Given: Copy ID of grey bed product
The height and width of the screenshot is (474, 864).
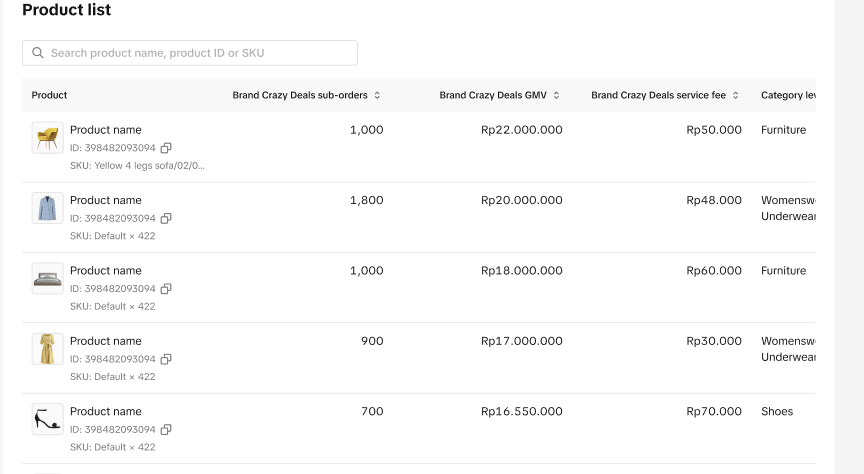Looking at the screenshot, I should tap(166, 289).
